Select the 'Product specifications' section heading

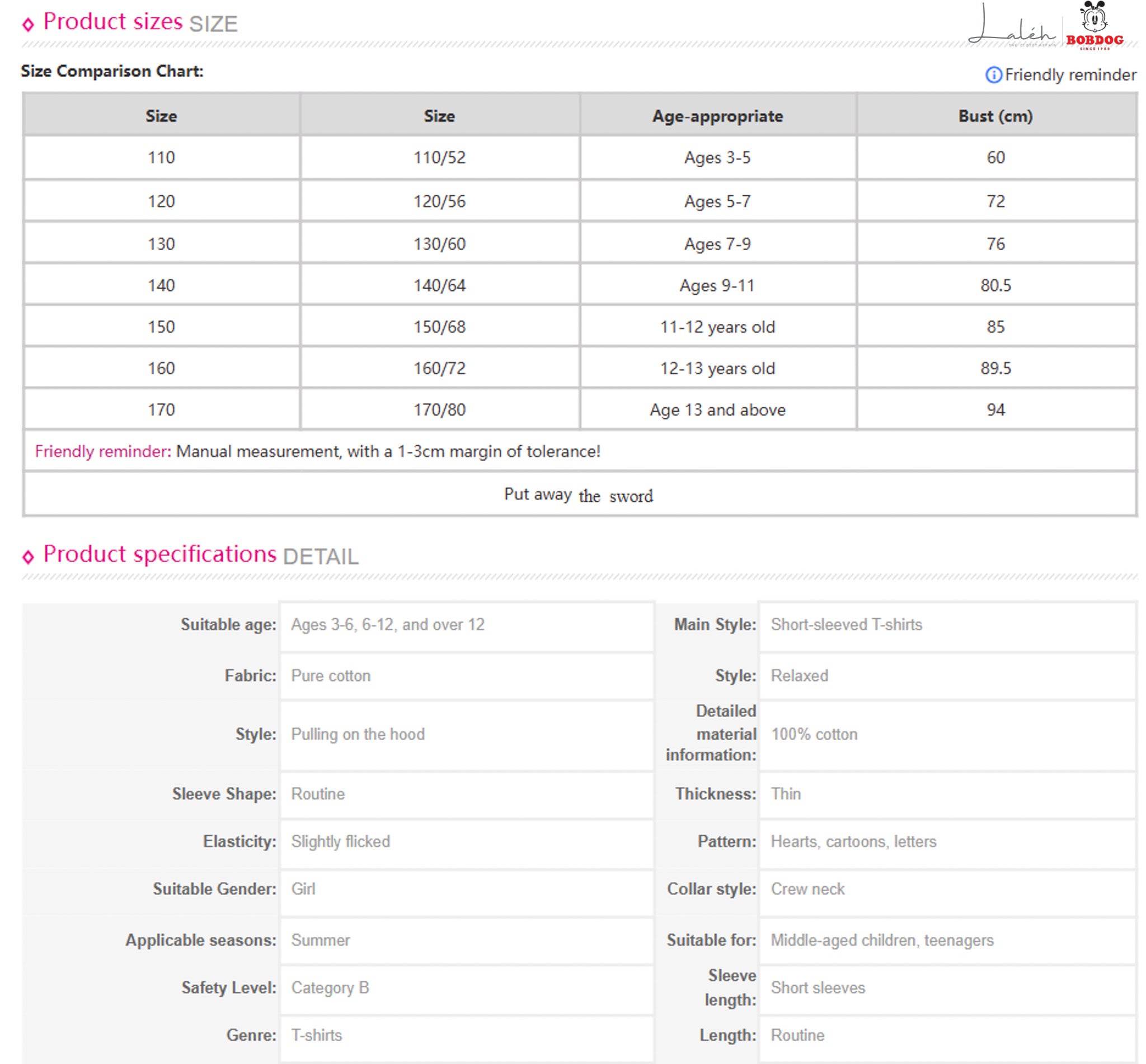(160, 554)
